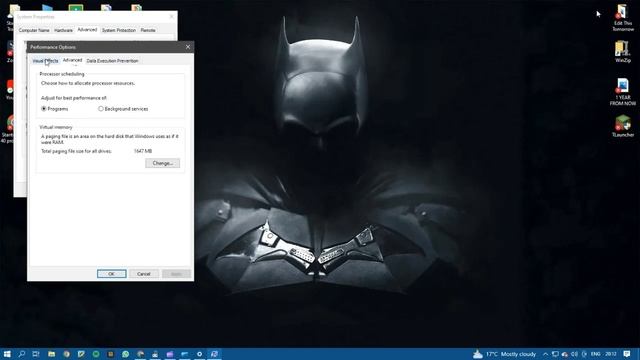640x360 pixels.
Task: Open Spotify green icon on taskbar
Action: pos(96,354)
